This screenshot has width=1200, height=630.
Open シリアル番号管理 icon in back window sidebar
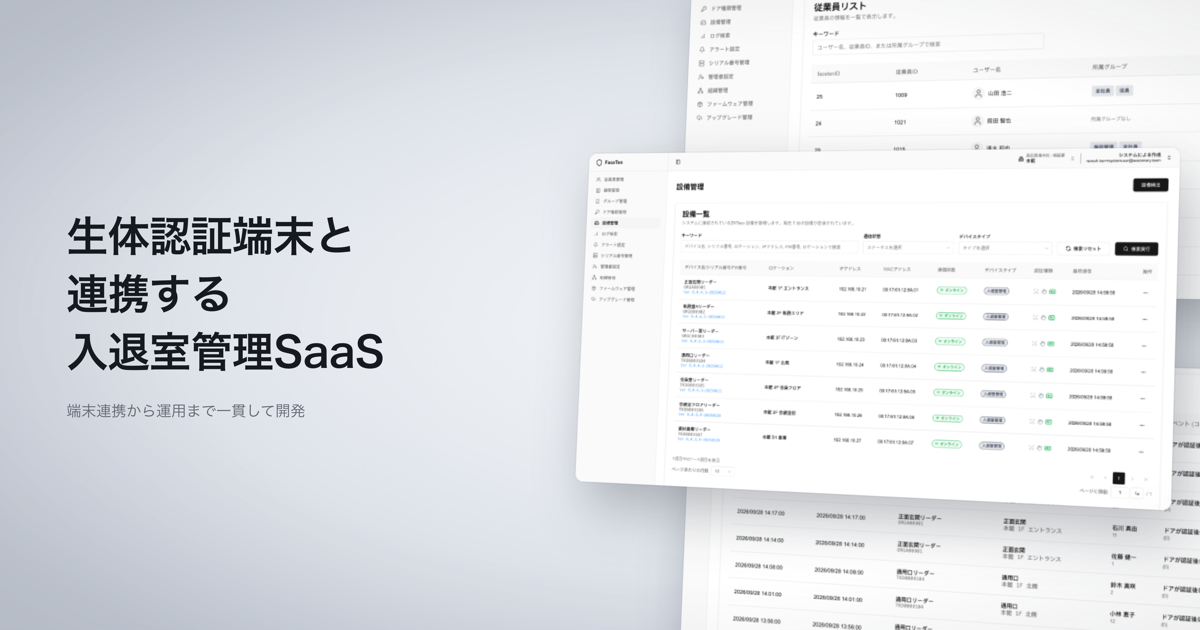pyautogui.click(x=702, y=62)
